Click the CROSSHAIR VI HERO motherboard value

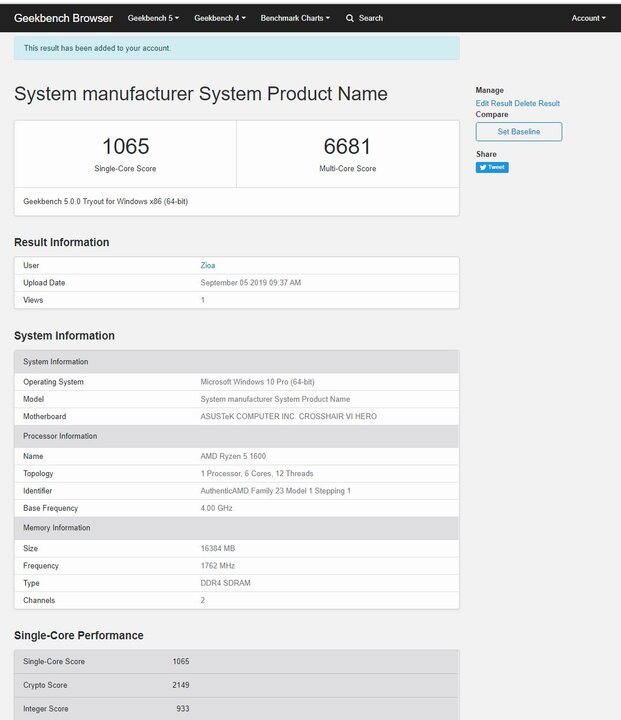288,416
